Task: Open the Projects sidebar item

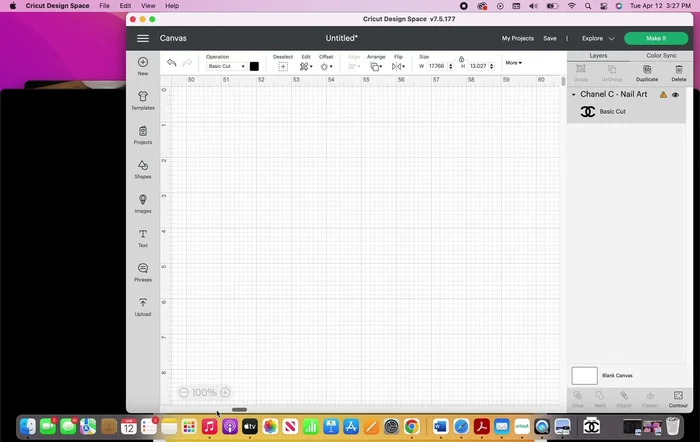Action: click(143, 134)
